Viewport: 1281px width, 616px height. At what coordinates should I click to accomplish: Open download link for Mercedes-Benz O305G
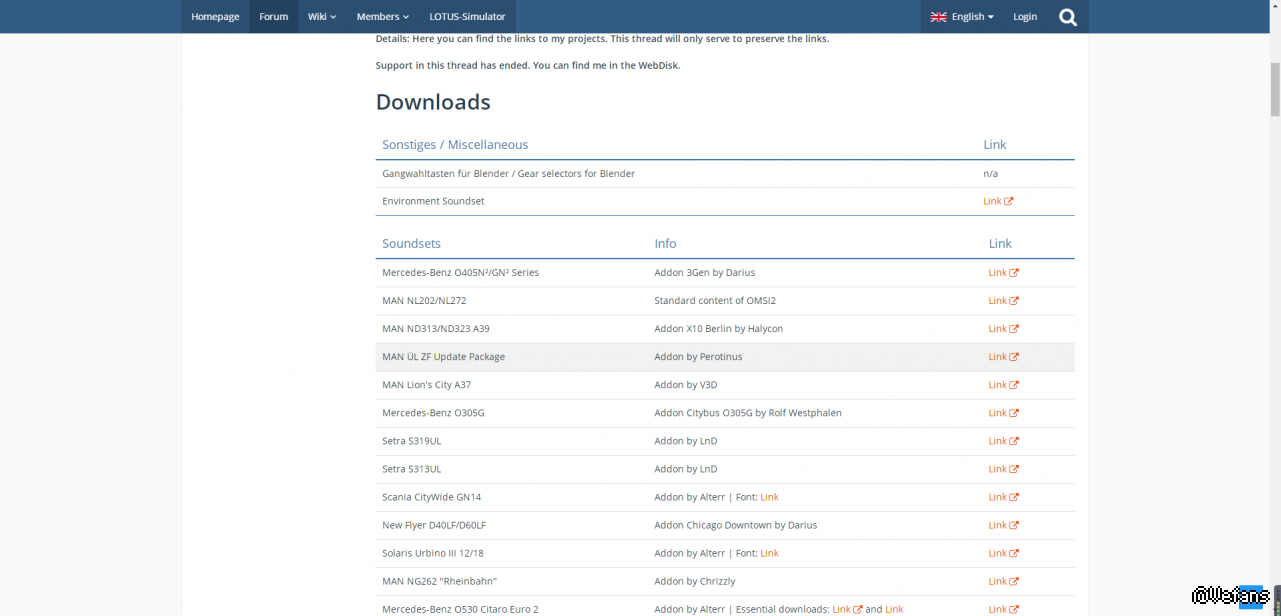coord(1003,413)
